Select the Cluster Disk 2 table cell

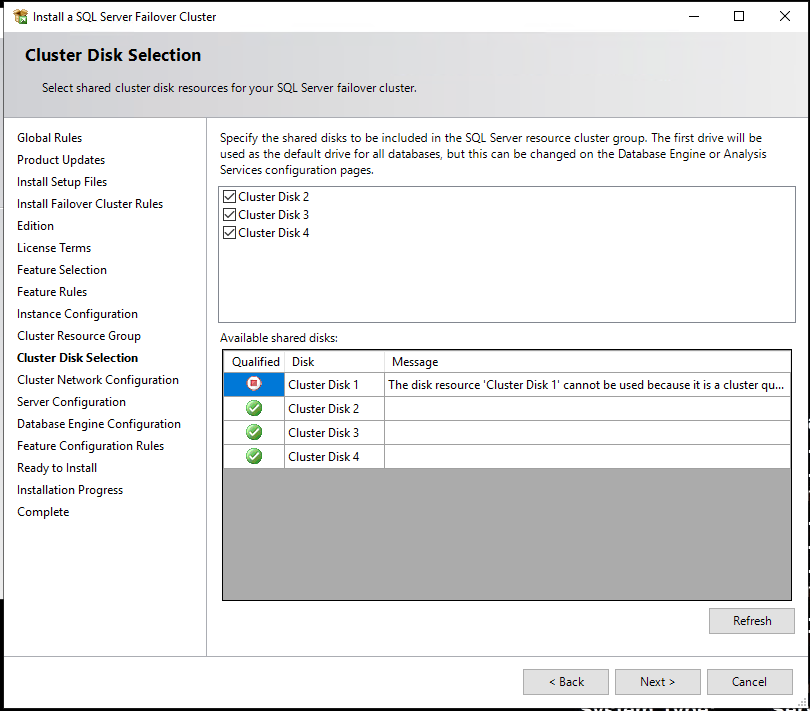[334, 409]
